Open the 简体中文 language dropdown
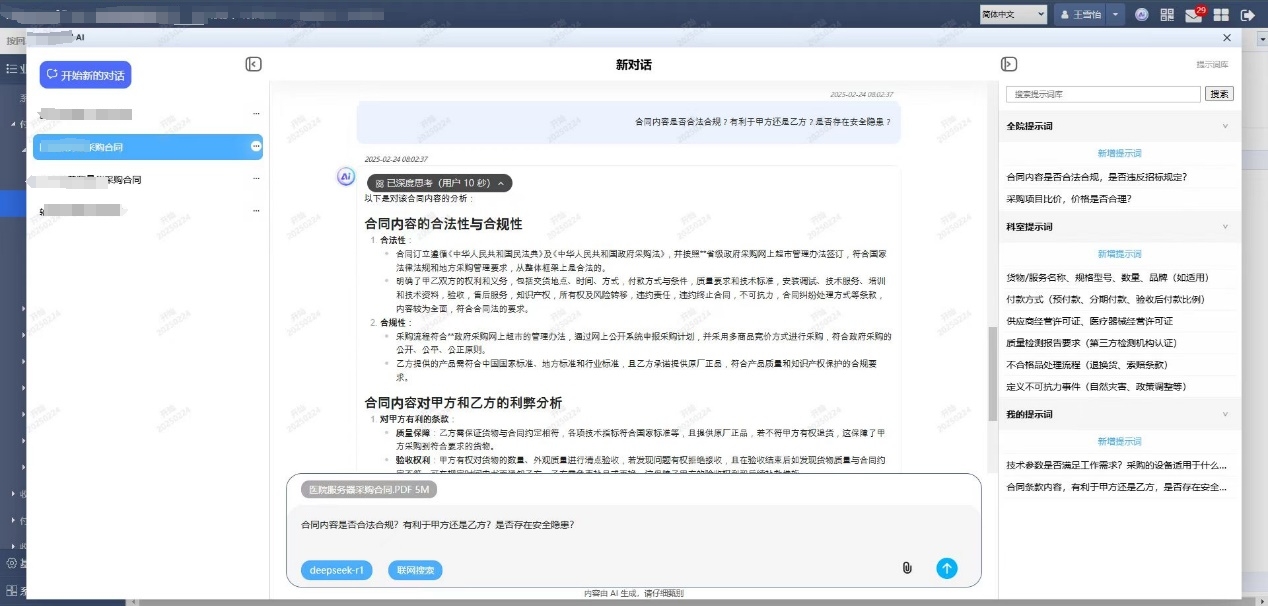This screenshot has height=606, width=1268. click(x=1012, y=14)
